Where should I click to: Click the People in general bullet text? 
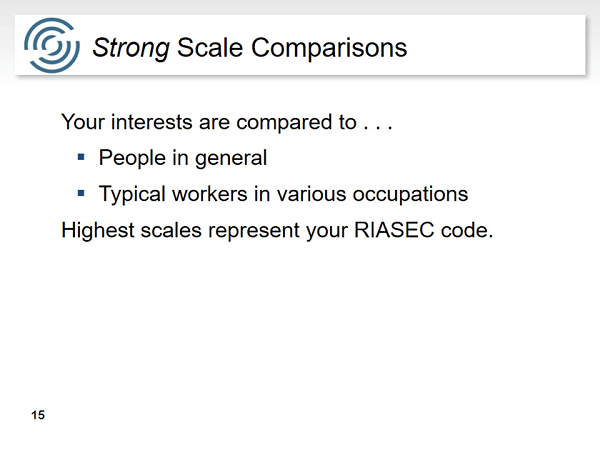[183, 158]
